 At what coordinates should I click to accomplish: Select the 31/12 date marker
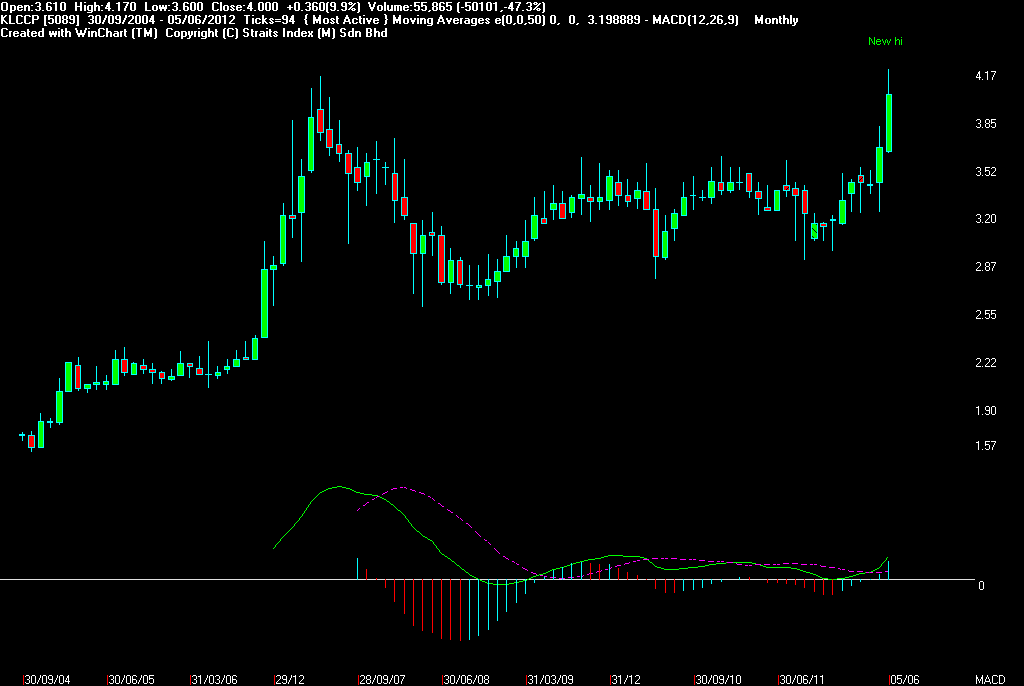(625, 680)
